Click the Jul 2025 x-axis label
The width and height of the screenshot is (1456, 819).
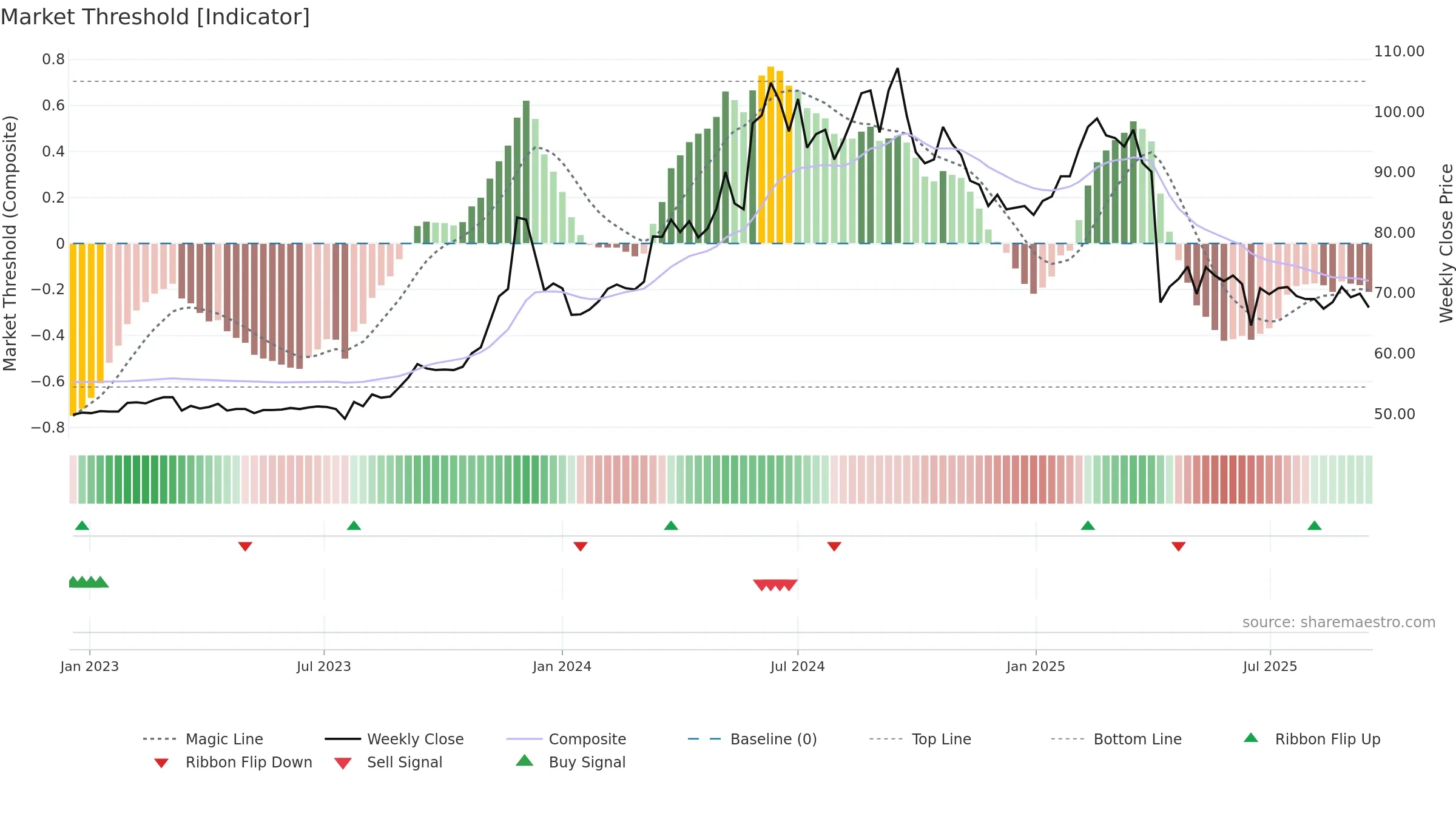[1270, 667]
